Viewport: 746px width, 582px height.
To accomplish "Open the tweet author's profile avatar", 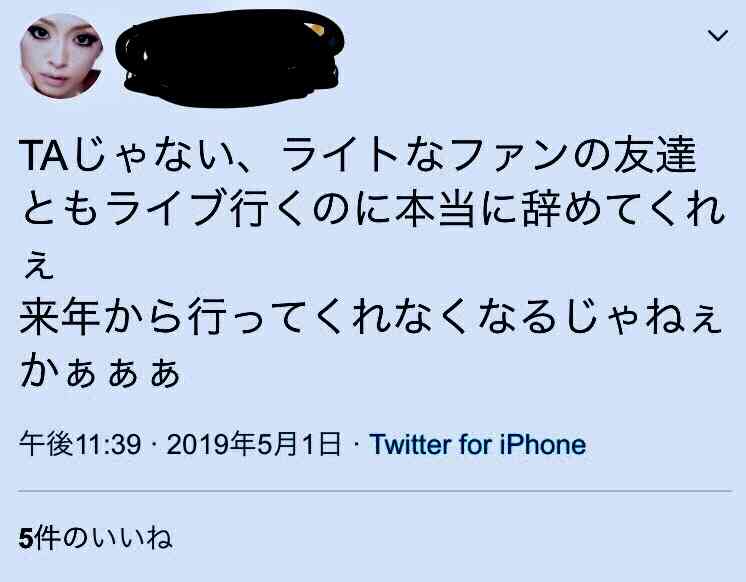I will [x=61, y=56].
